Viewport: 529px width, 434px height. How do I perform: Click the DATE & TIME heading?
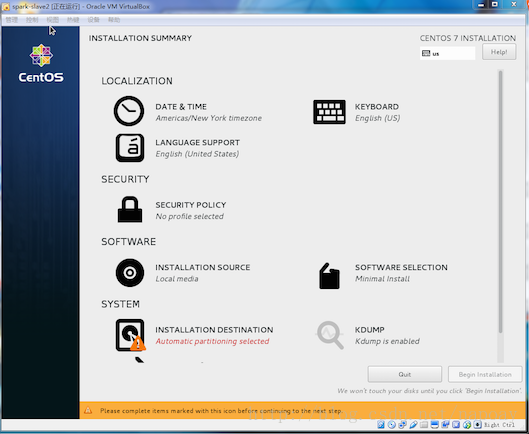click(x=181, y=107)
